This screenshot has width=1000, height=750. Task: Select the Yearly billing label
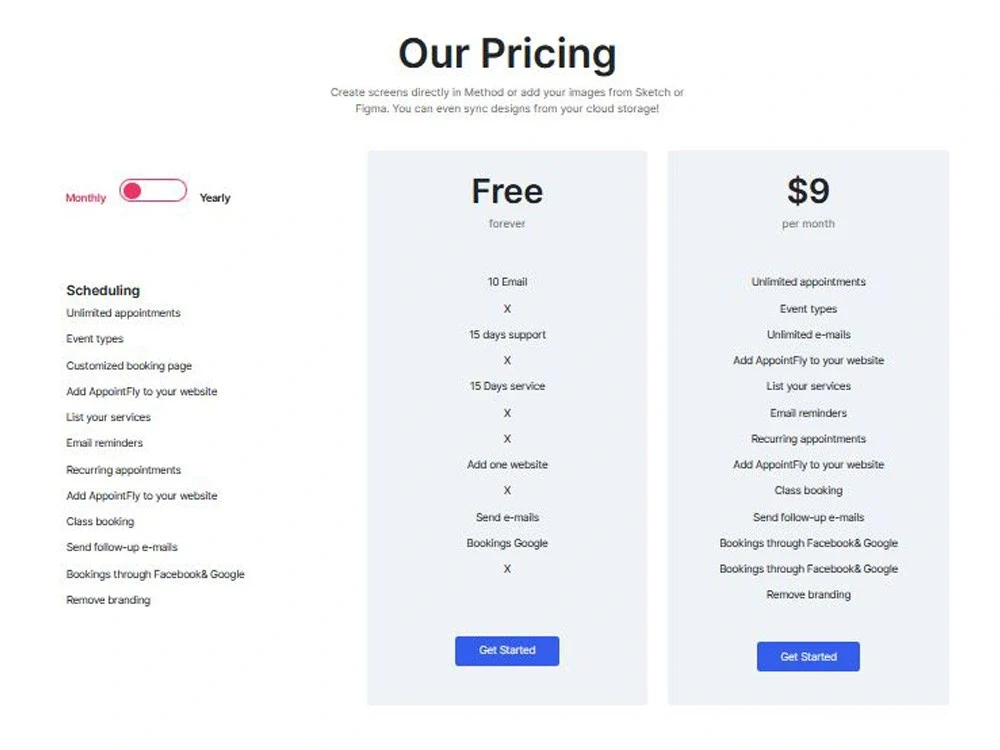click(x=215, y=198)
